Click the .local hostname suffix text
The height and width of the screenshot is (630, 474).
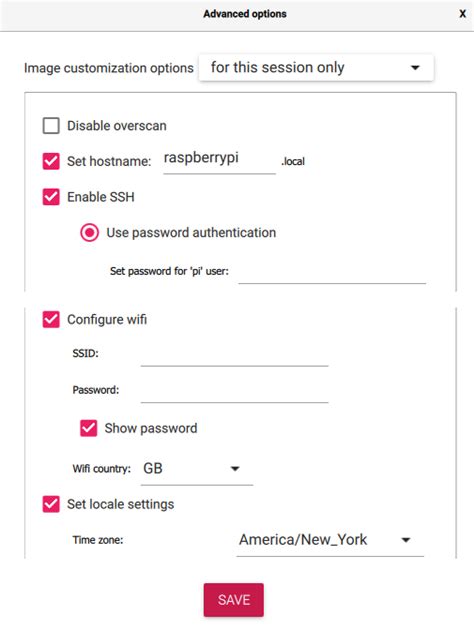click(x=293, y=162)
